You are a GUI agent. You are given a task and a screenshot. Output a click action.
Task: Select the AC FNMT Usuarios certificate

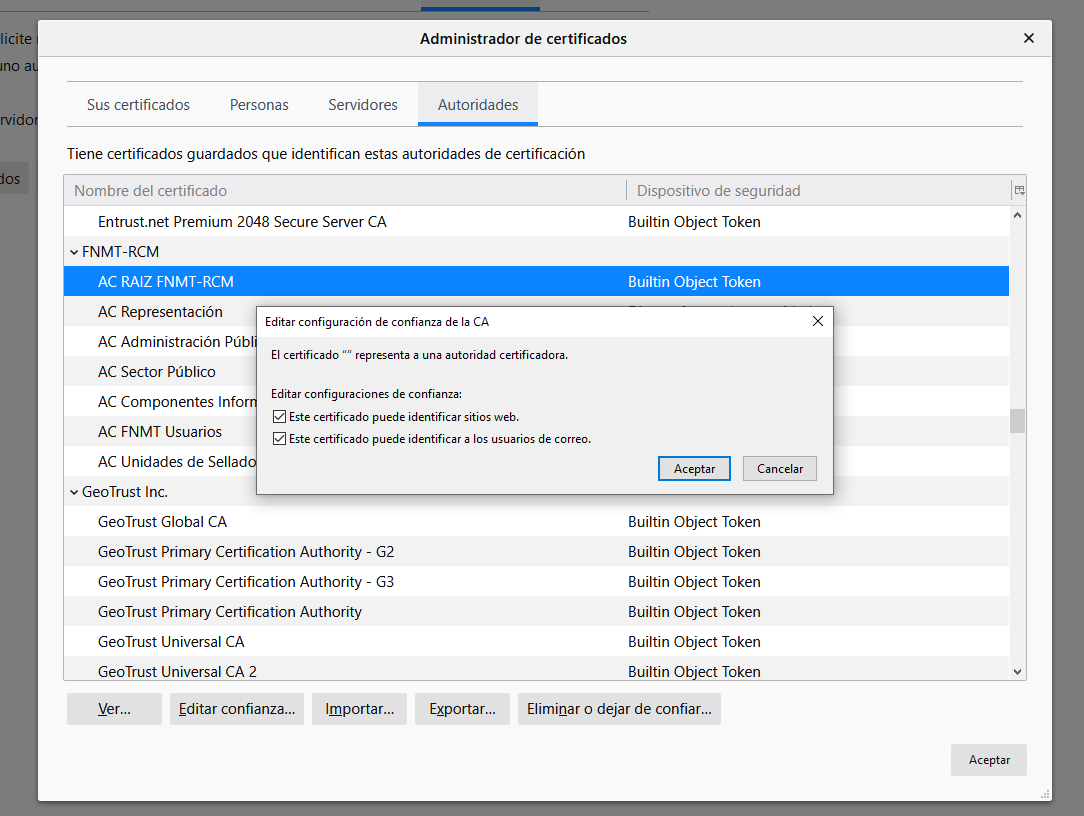[x=160, y=432]
